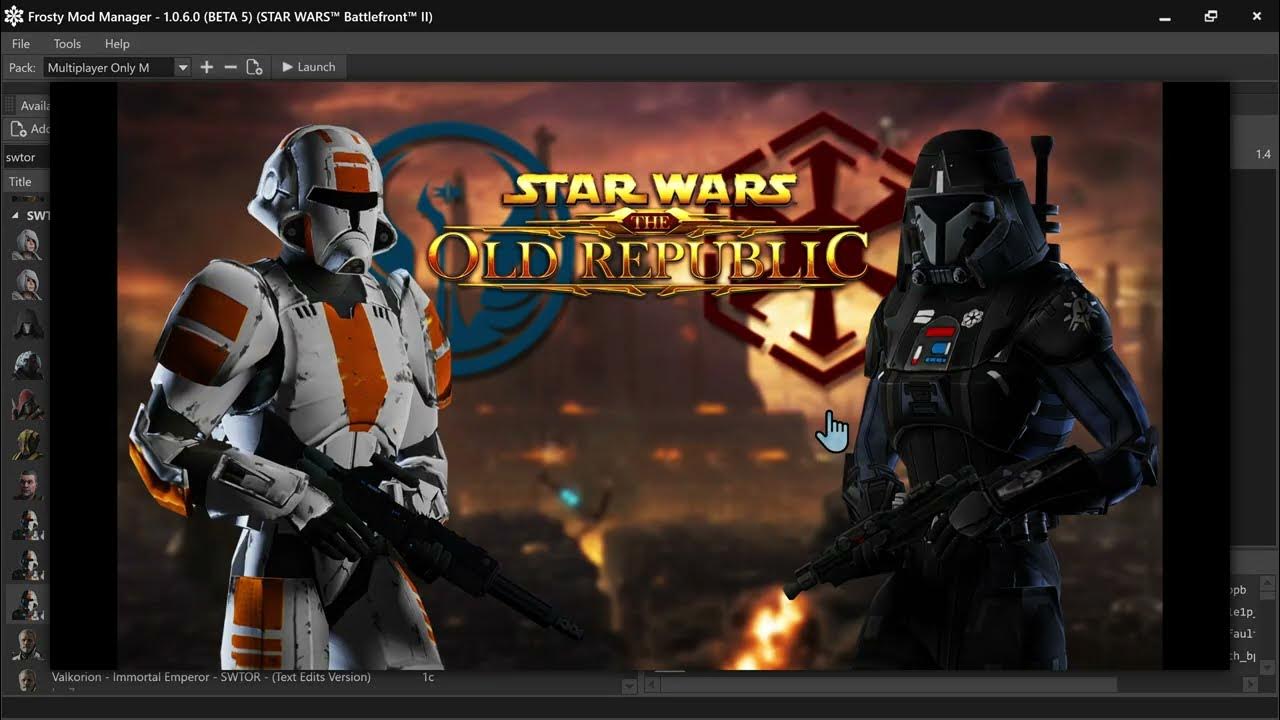
Task: Click the Old Republic preview image overlay
Action: pyautogui.click(x=640, y=375)
